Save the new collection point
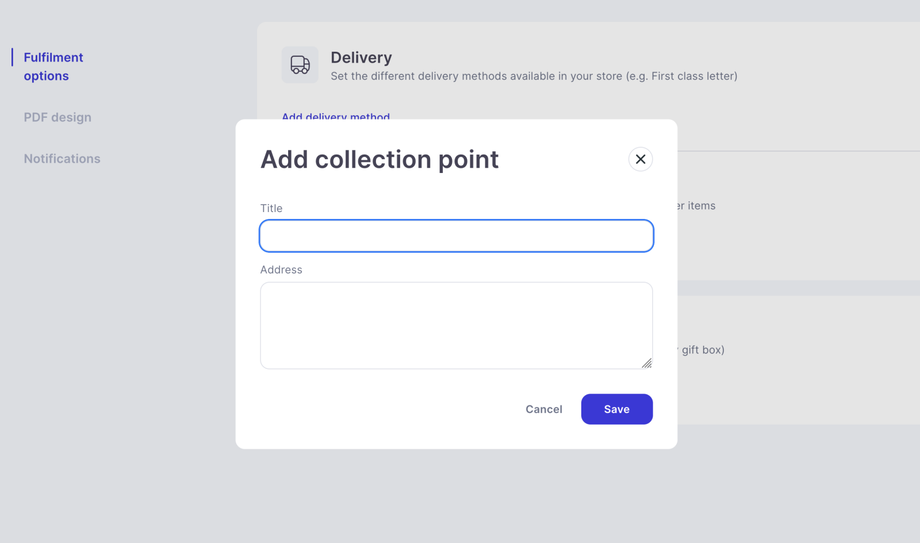The height and width of the screenshot is (543, 920). tap(616, 409)
